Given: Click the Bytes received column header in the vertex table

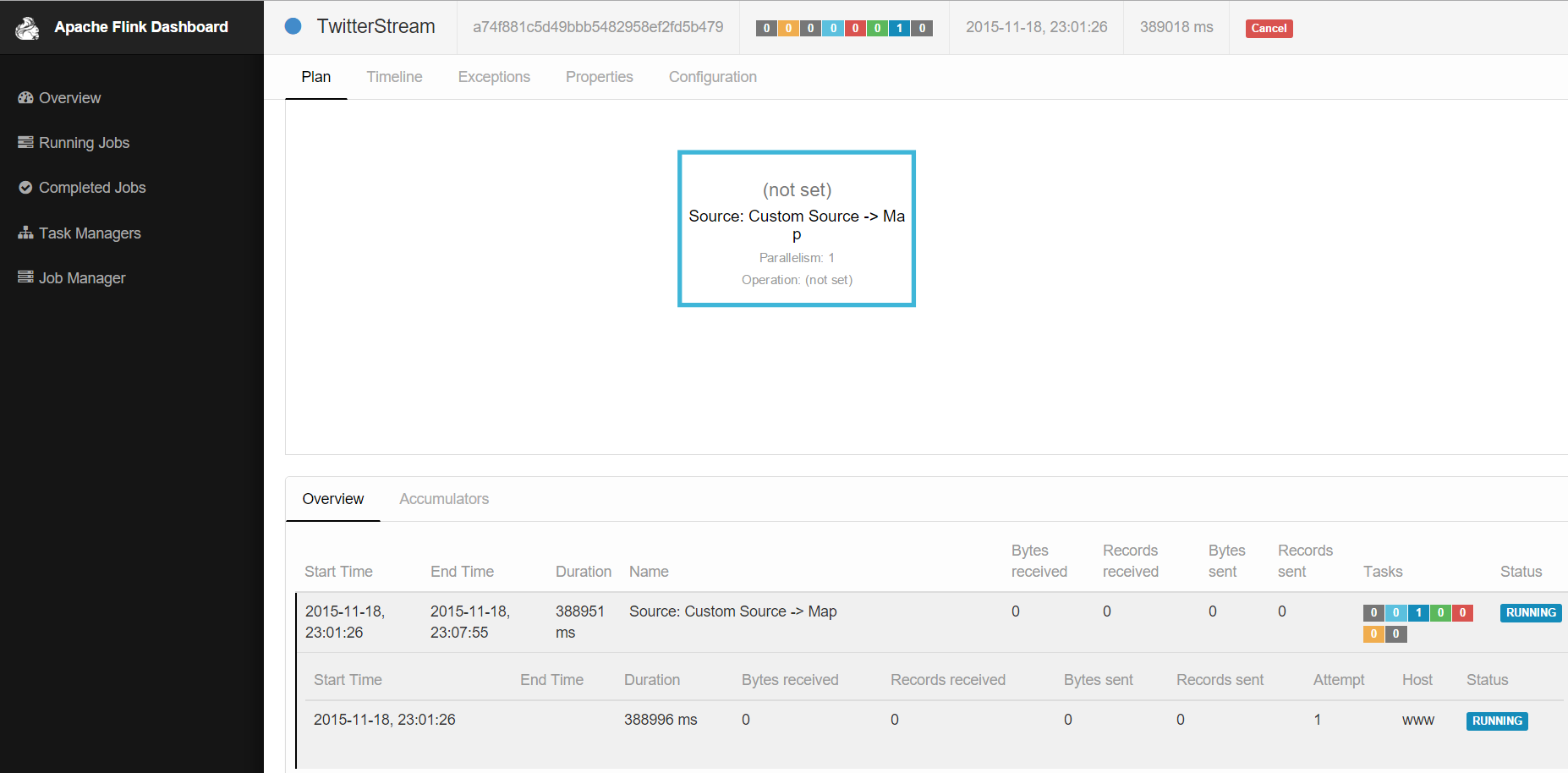Looking at the screenshot, I should tap(1039, 561).
